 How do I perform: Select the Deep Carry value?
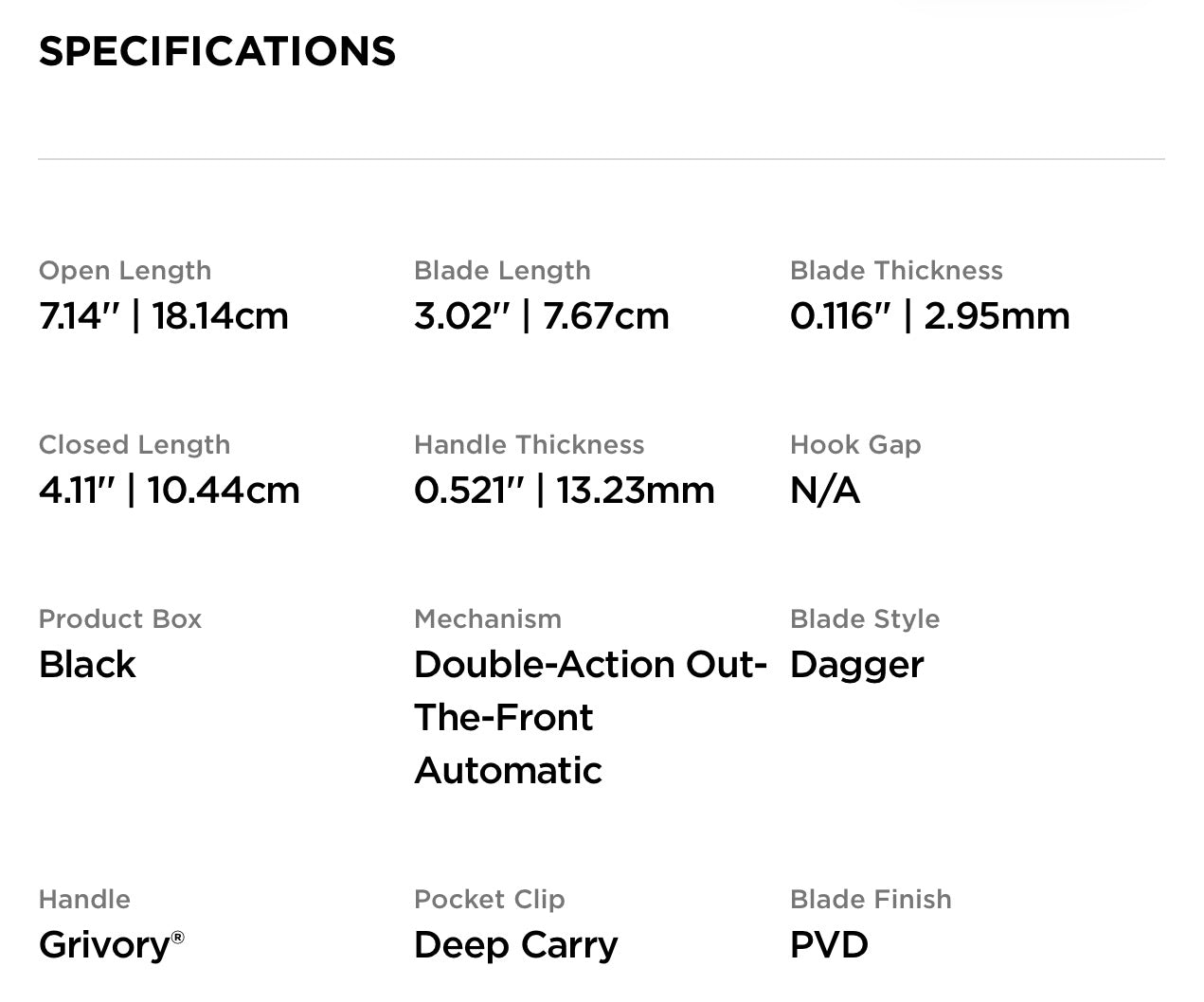click(x=516, y=944)
